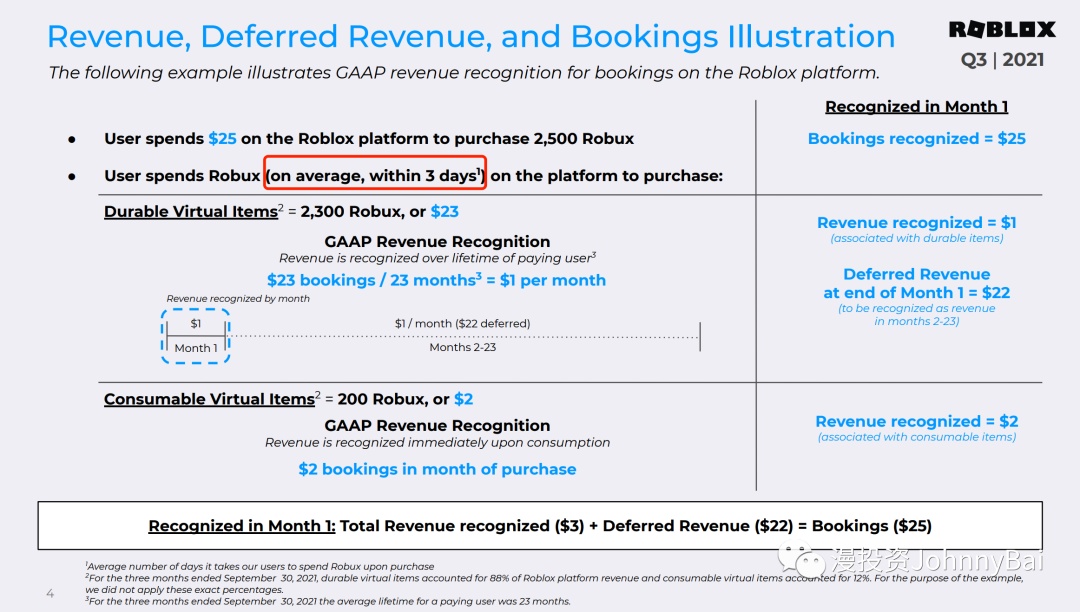The image size is (1080, 612).
Task: Click the "Deferred Revenue at end of Month 1" text
Action: point(916,284)
